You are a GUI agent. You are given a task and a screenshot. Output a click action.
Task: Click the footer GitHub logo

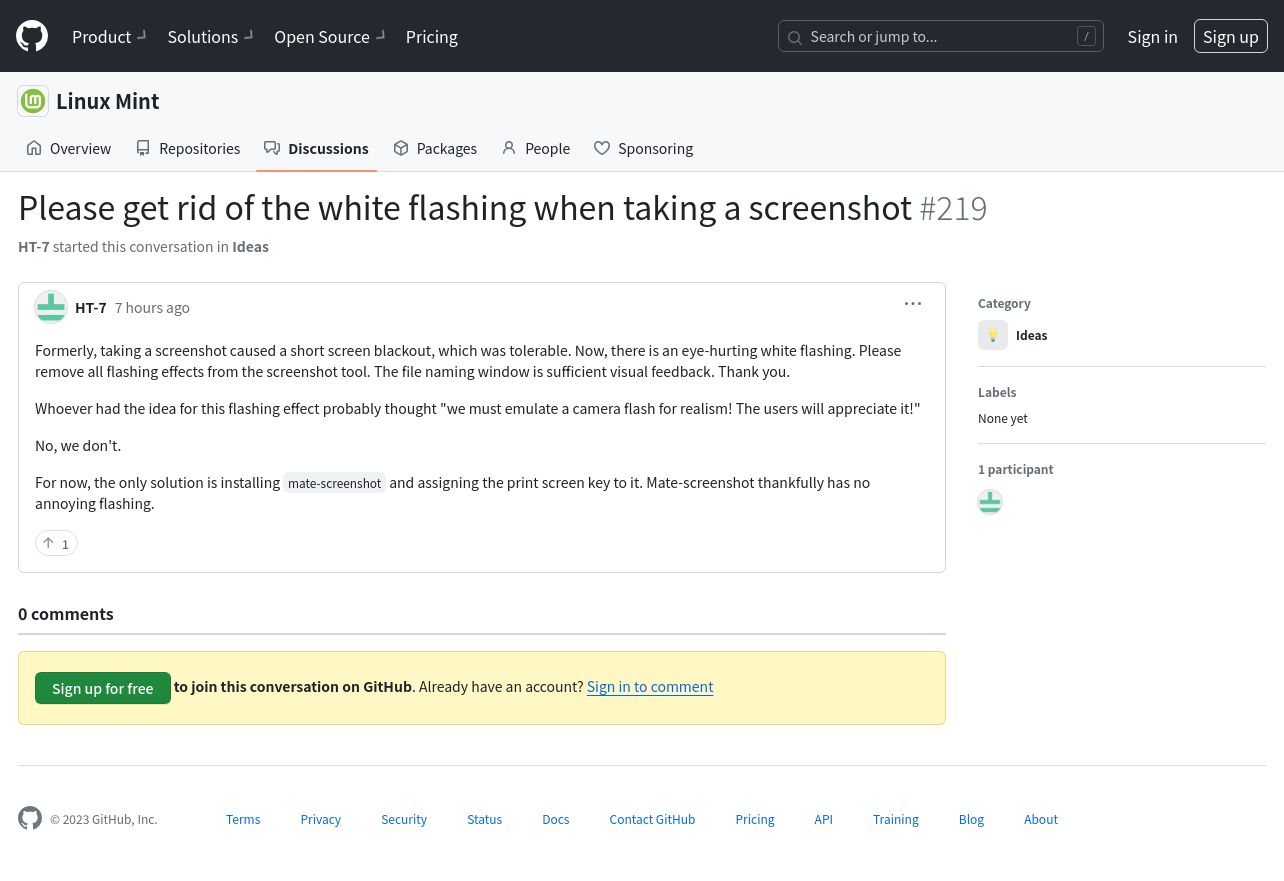[x=30, y=818]
